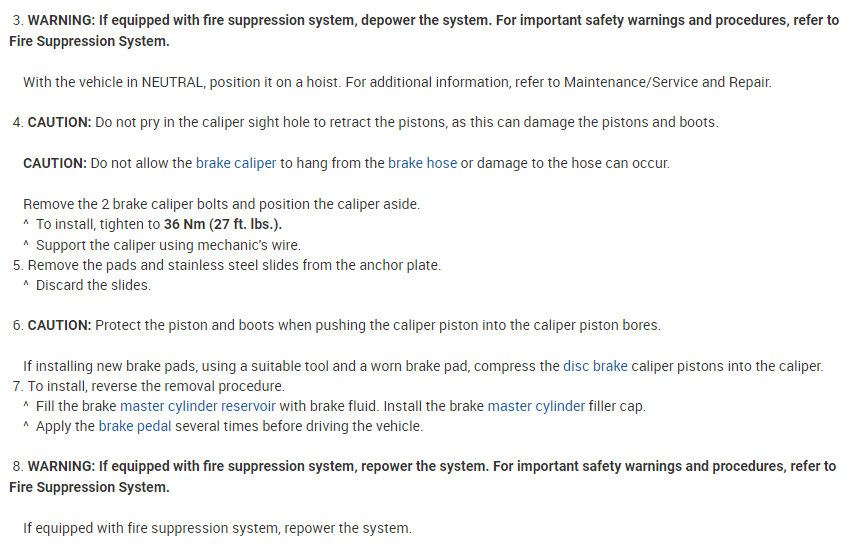Click the "Discard the slides." bullet
The height and width of the screenshot is (544, 865).
(93, 285)
